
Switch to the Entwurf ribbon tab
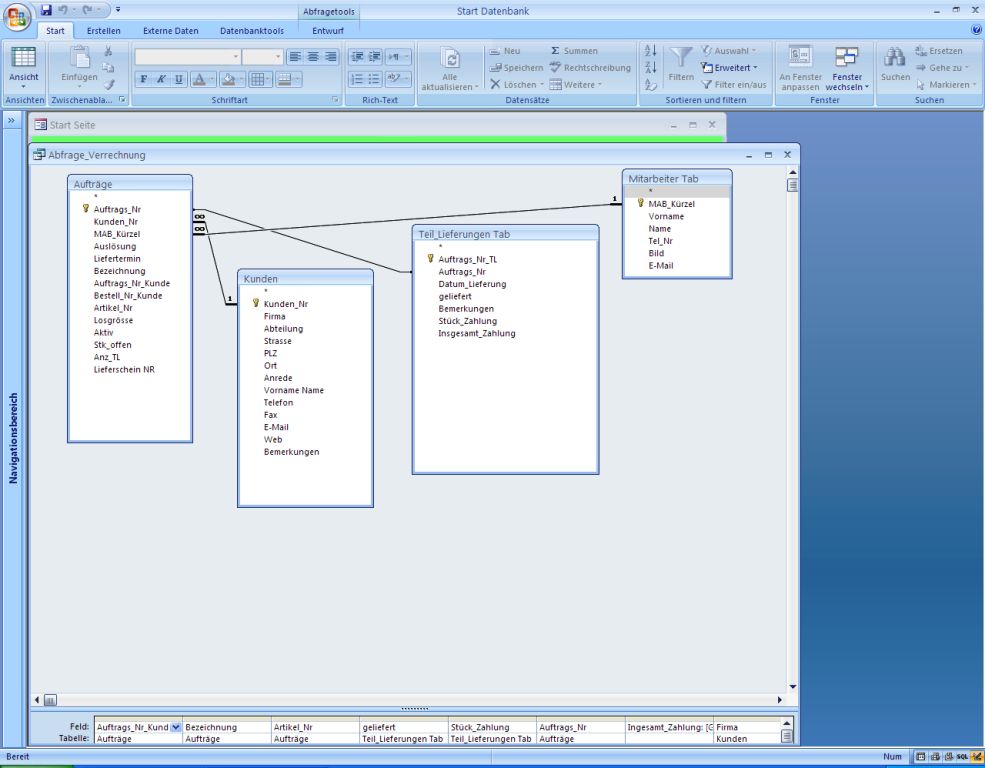328,30
